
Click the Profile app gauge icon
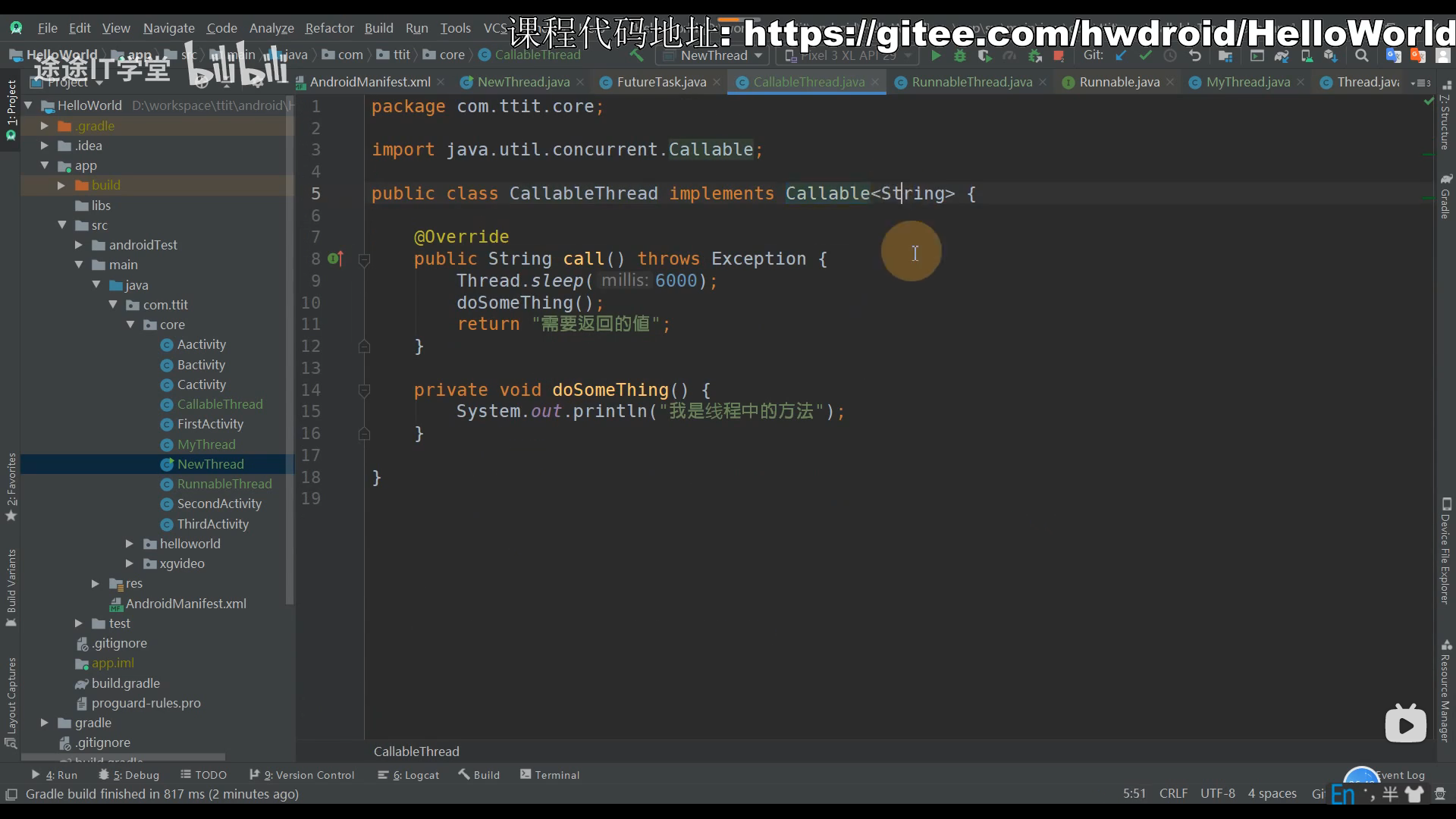pos(1009,55)
